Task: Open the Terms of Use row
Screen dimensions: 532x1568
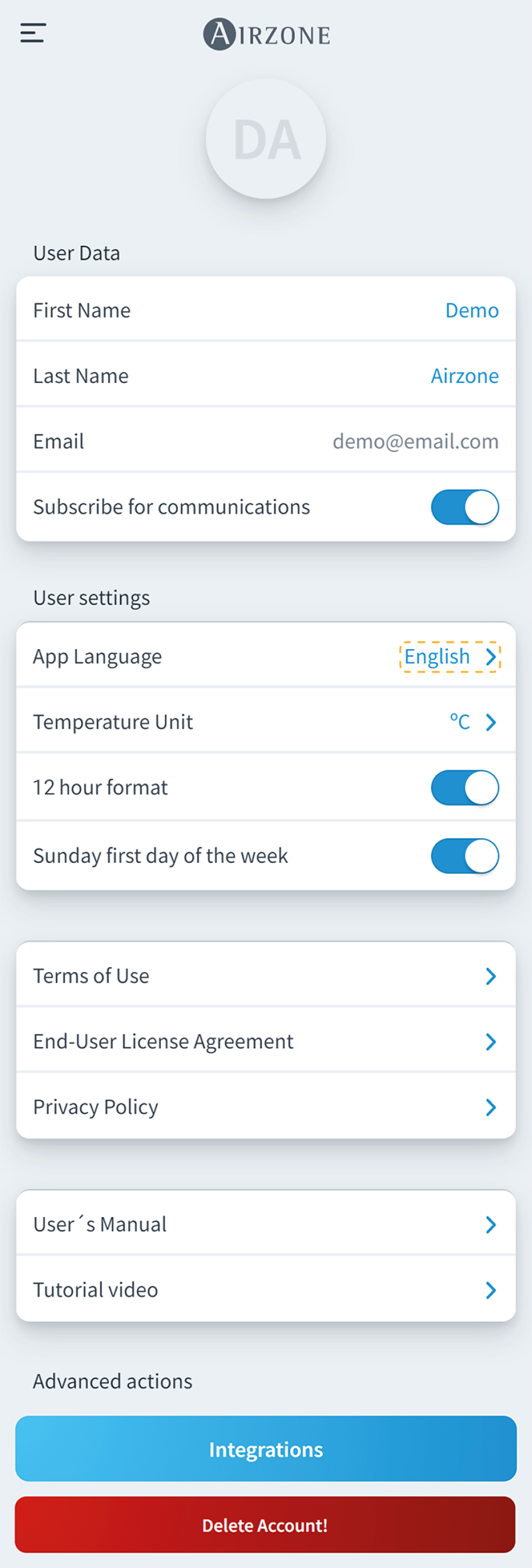Action: (233, 976)
